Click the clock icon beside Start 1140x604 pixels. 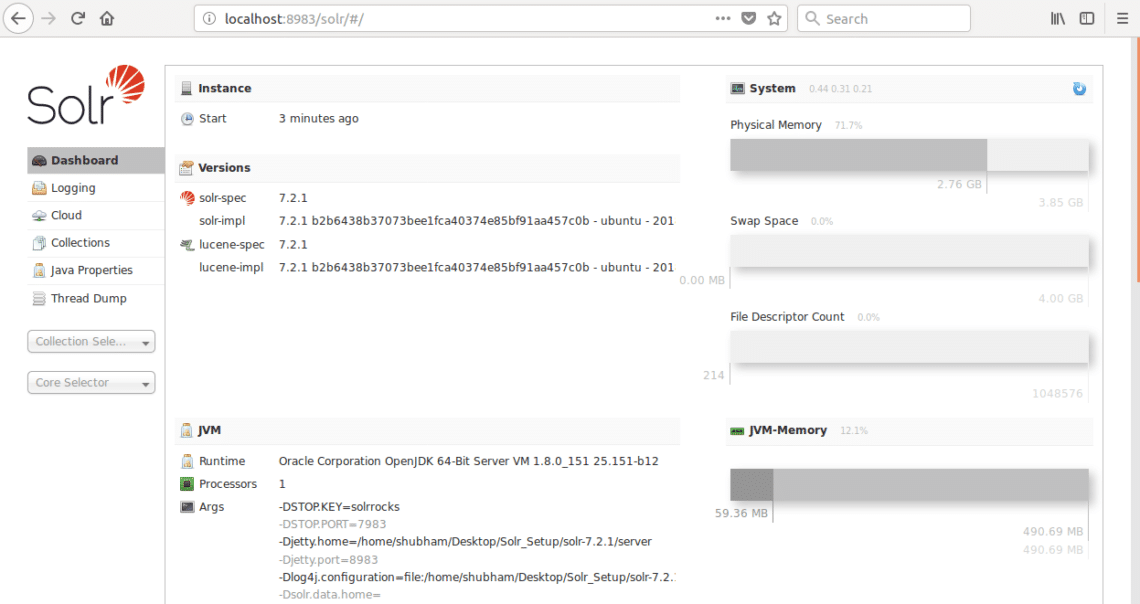(187, 118)
